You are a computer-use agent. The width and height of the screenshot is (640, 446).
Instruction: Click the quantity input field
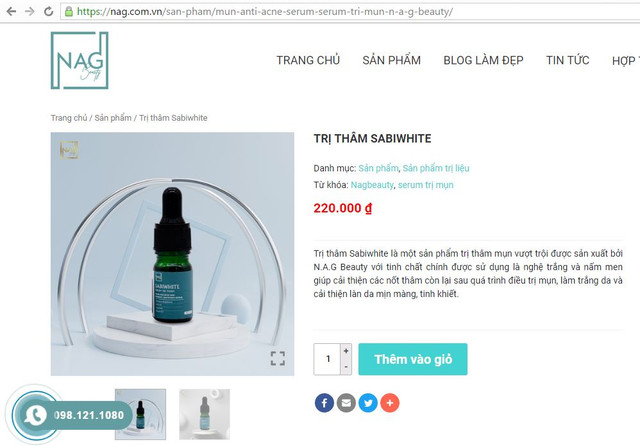tap(327, 359)
